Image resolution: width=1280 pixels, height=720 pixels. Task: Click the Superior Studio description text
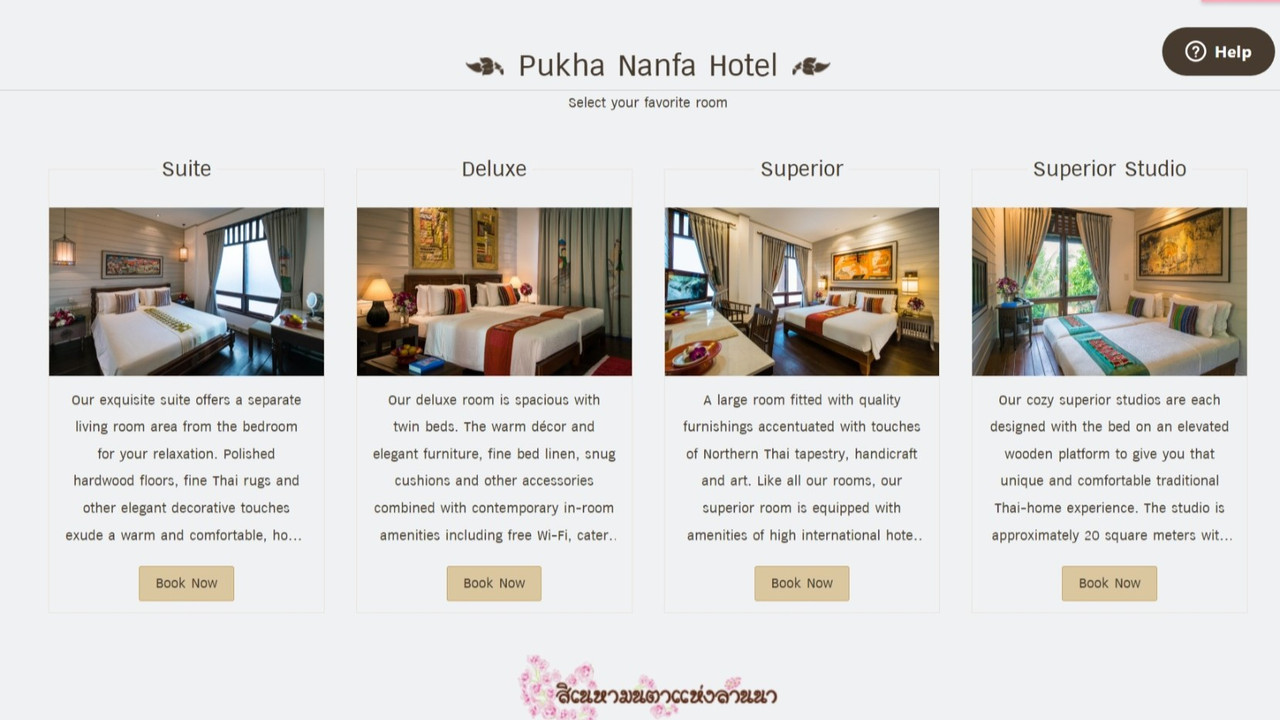point(1109,467)
